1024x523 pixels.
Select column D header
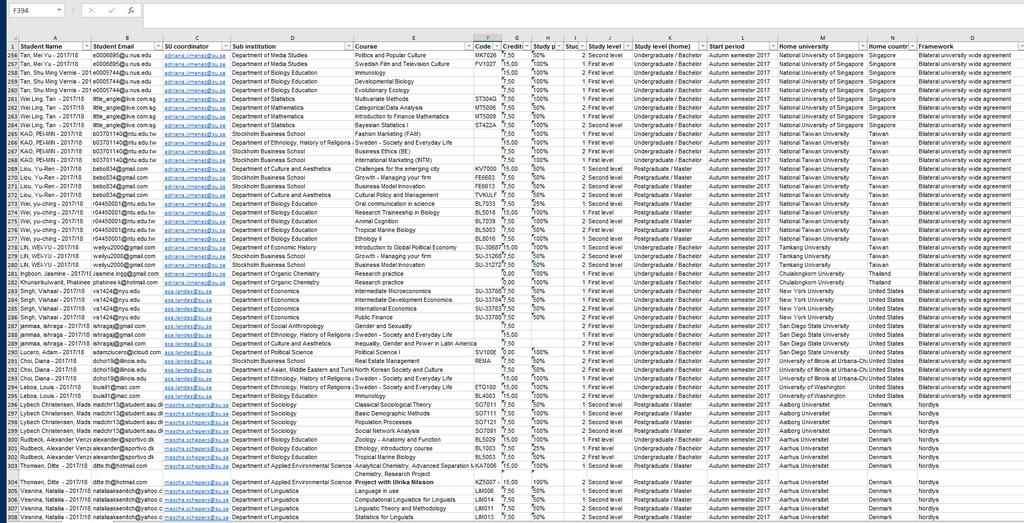[x=291, y=39]
